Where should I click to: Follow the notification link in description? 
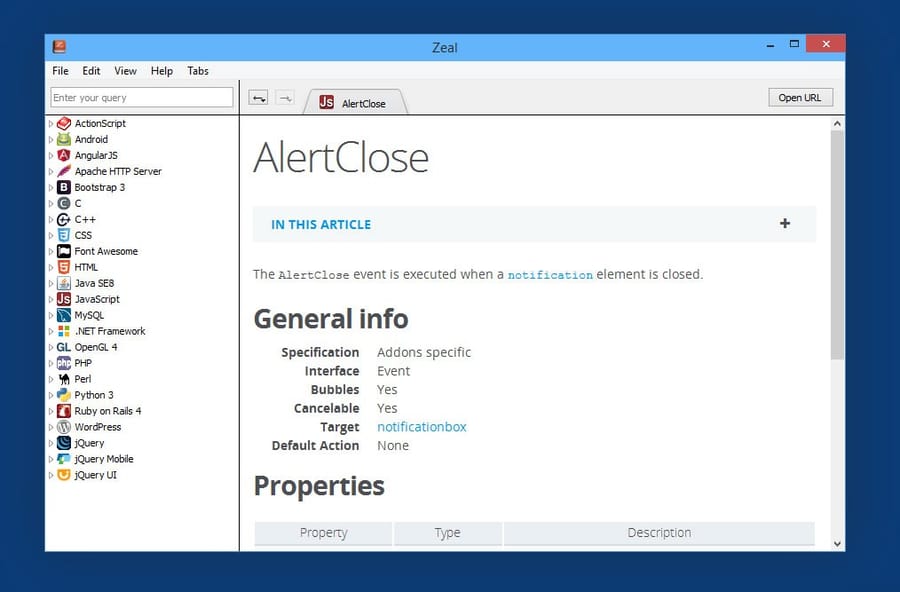pos(550,275)
